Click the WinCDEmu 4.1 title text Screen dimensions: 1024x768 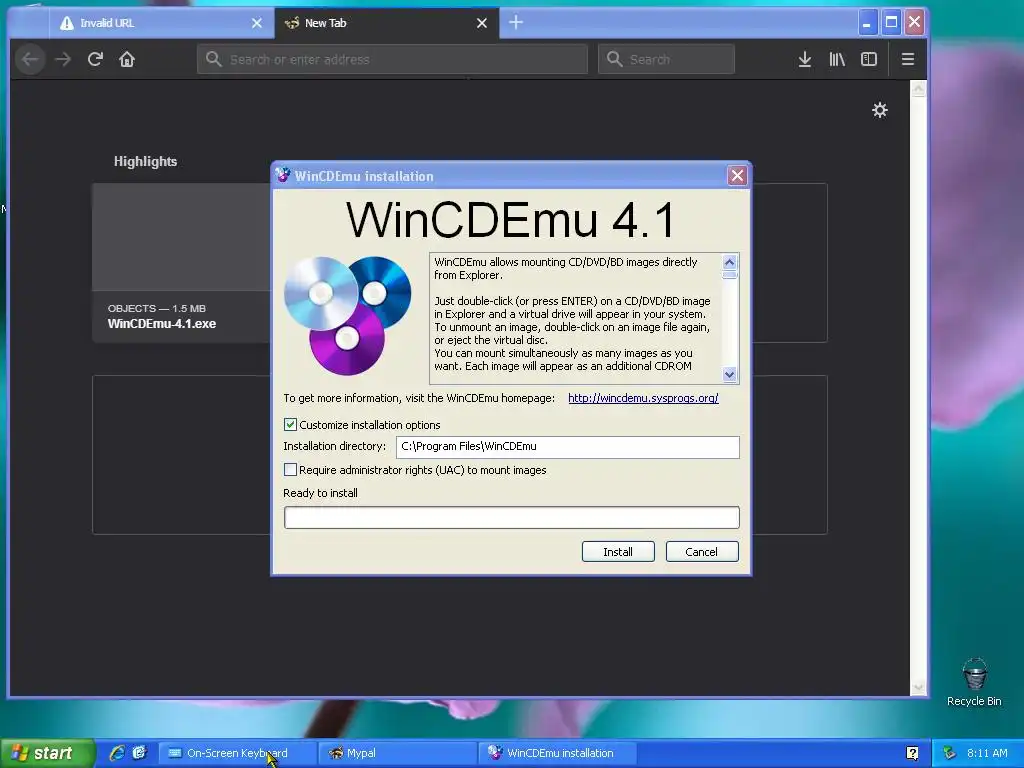coord(511,220)
